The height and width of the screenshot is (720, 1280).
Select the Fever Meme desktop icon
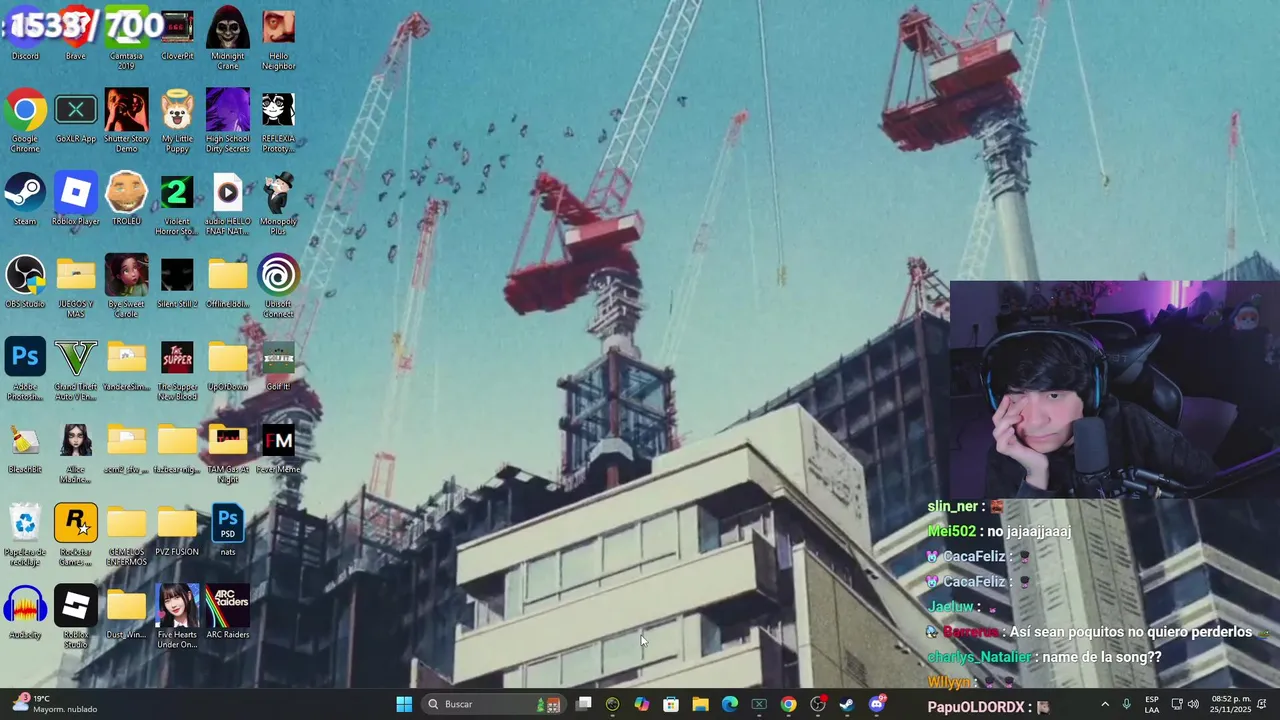(278, 447)
